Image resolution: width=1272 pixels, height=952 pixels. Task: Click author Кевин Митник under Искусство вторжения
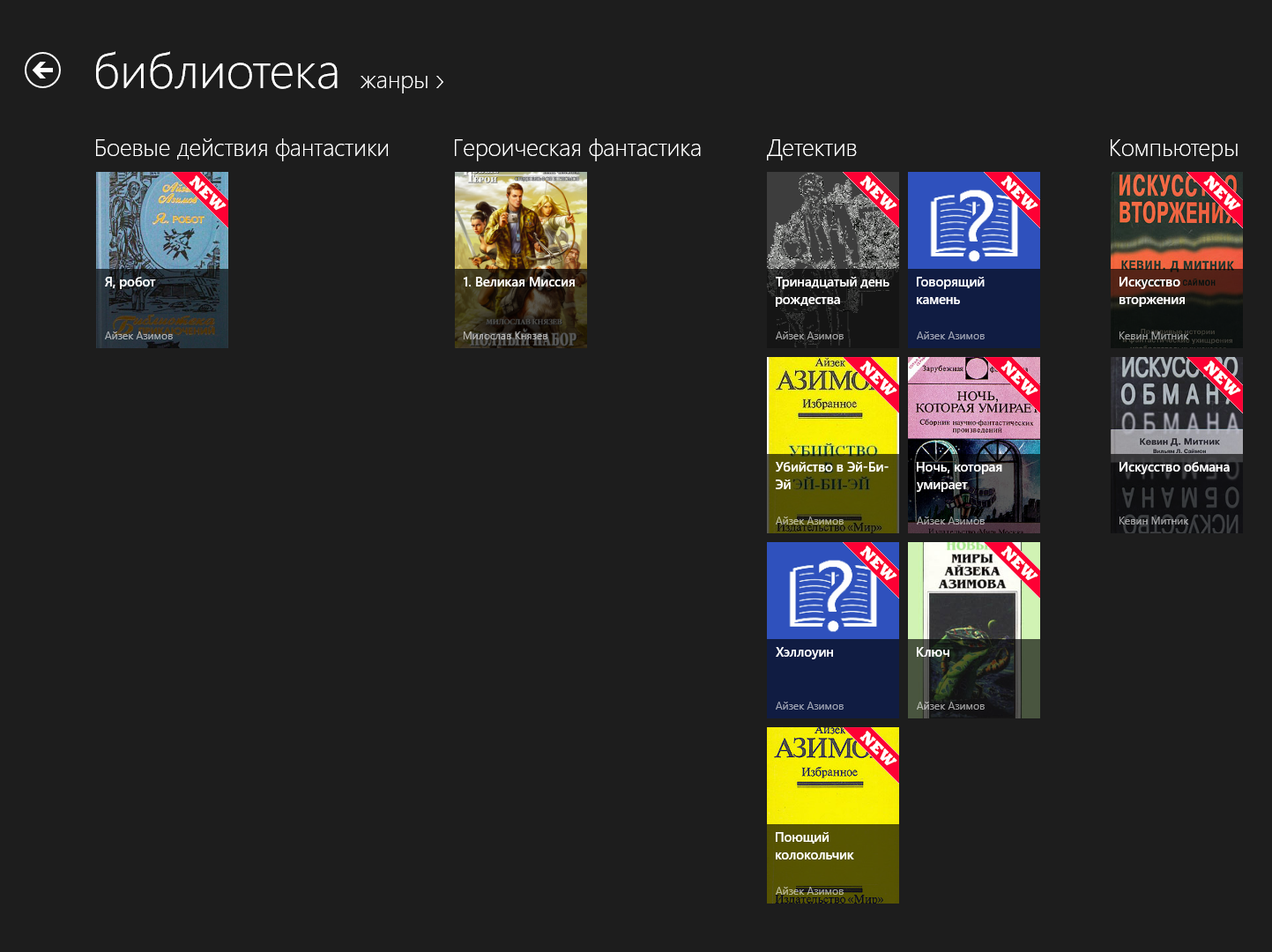click(x=1154, y=336)
